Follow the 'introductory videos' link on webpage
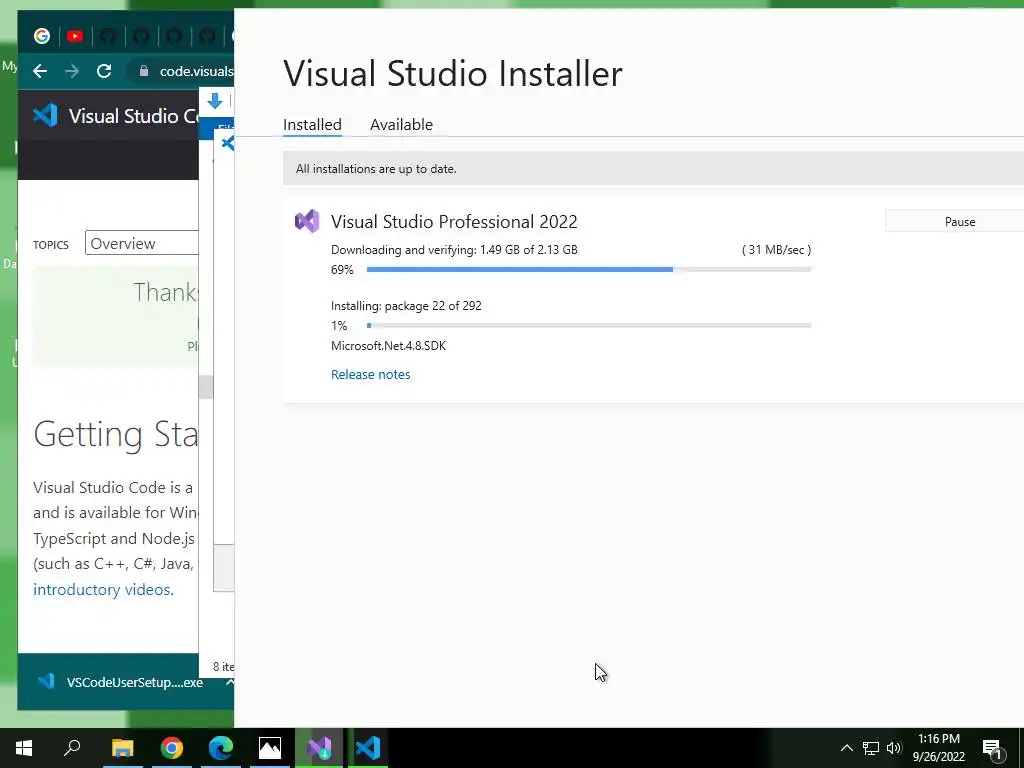Image resolution: width=1024 pixels, height=768 pixels. click(103, 589)
